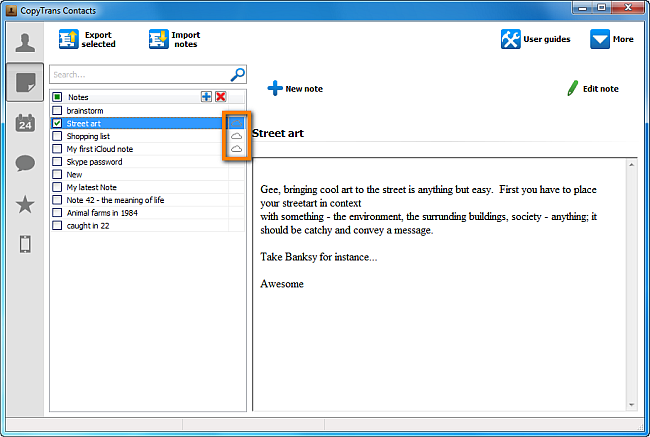
Task: Open User guides
Action: pos(536,39)
